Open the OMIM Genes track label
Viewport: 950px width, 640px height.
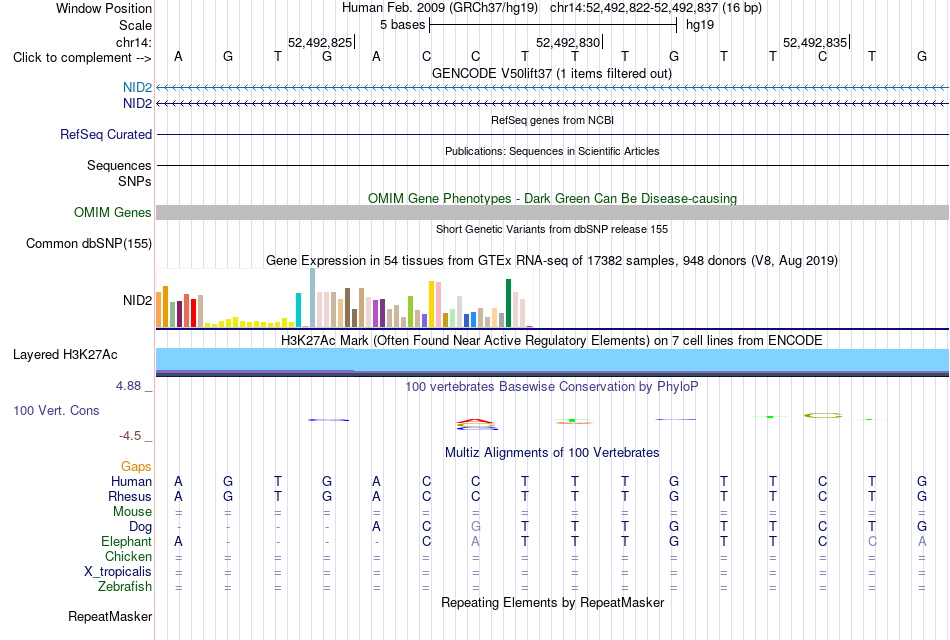click(x=113, y=212)
